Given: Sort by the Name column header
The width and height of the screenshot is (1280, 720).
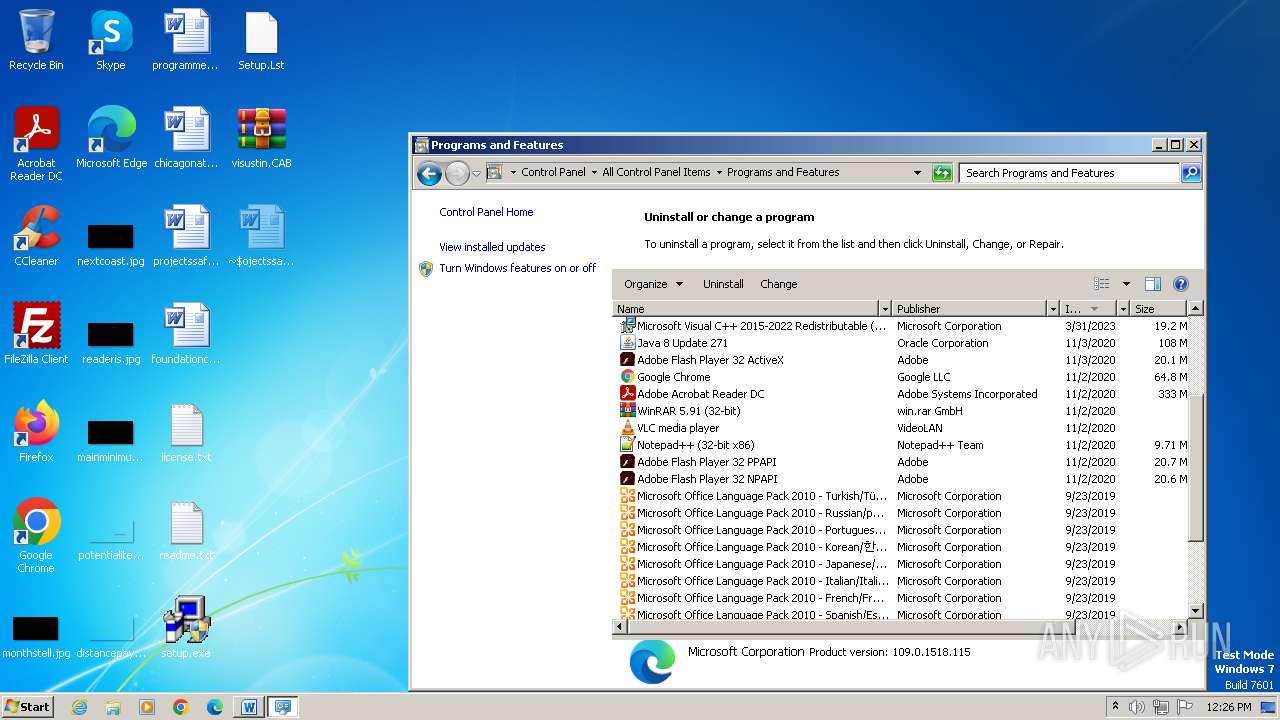Looking at the screenshot, I should point(745,309).
